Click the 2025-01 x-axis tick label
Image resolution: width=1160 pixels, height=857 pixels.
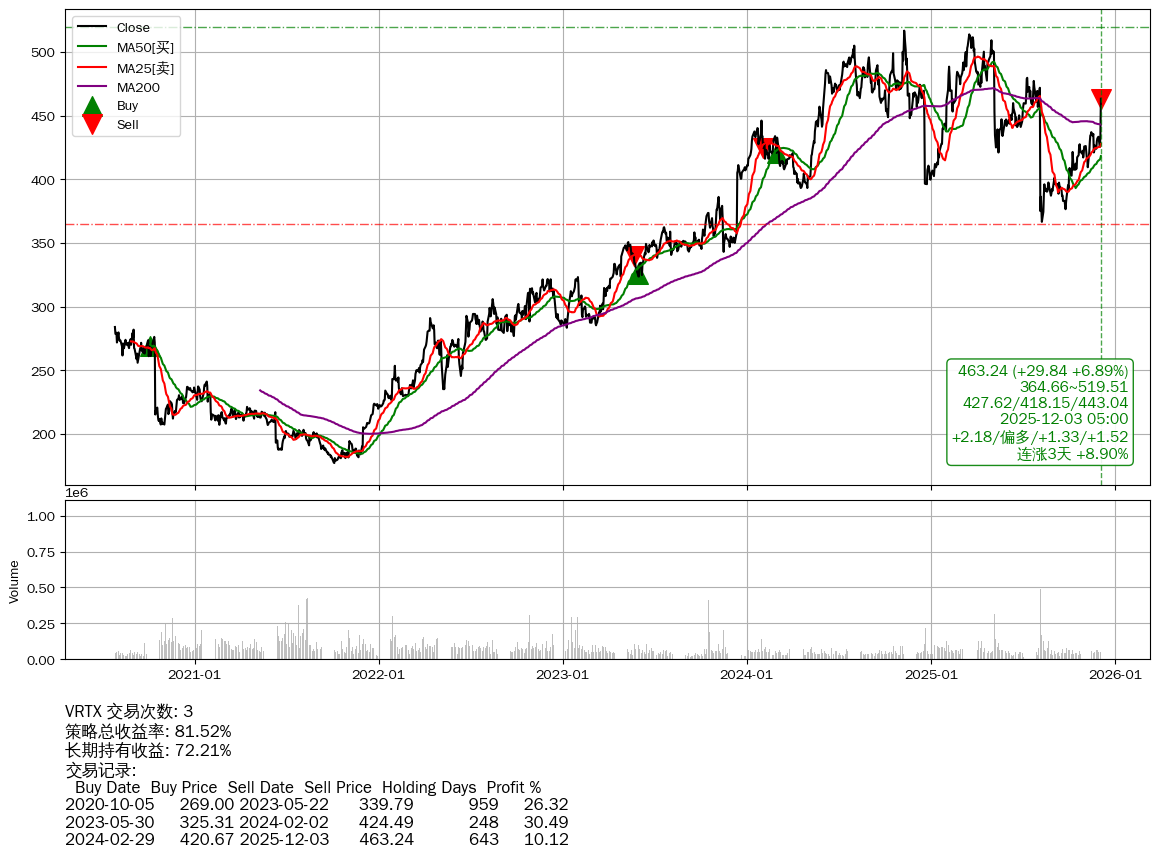(931, 674)
